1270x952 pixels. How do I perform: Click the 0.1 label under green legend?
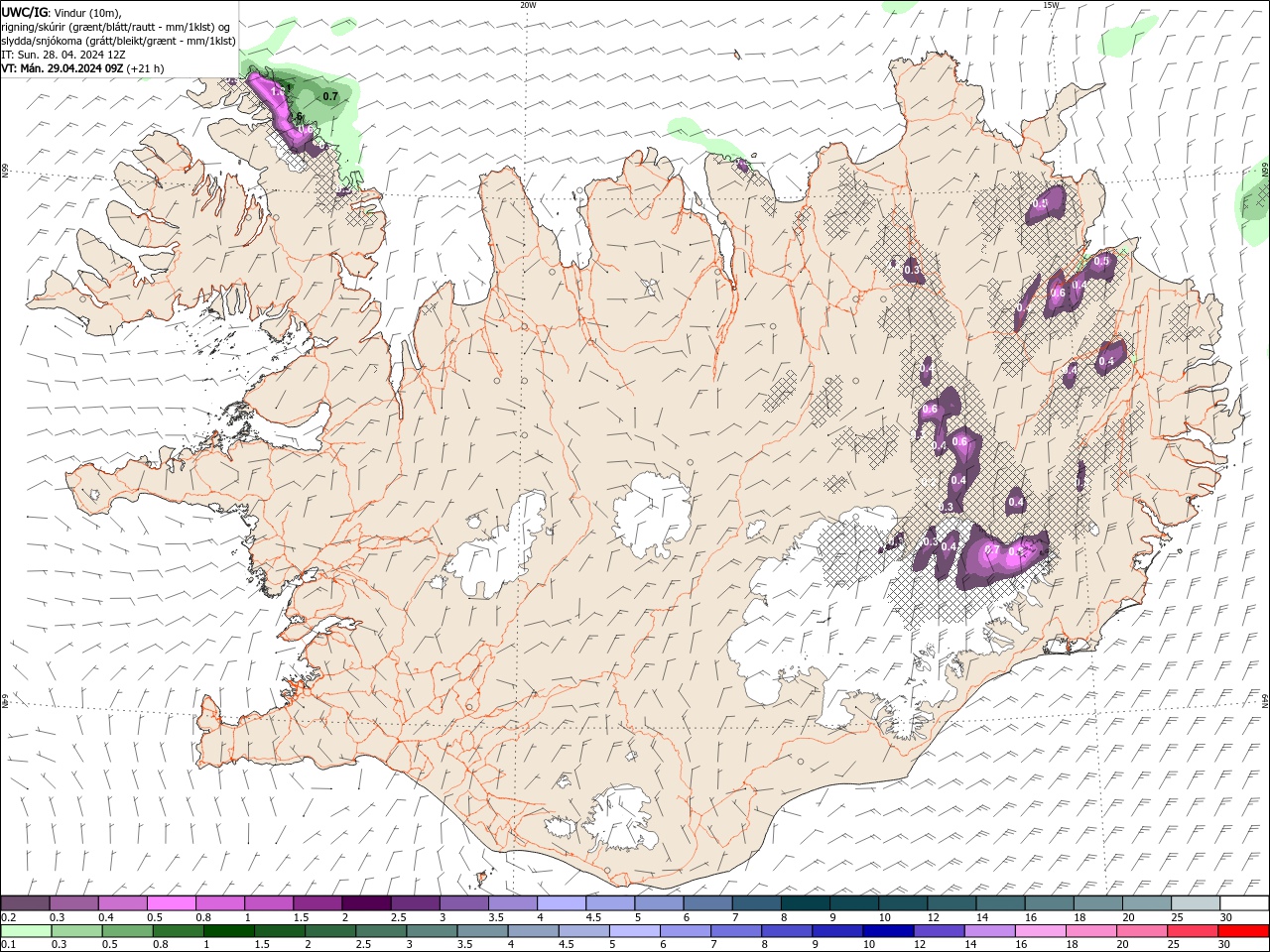coord(8,945)
